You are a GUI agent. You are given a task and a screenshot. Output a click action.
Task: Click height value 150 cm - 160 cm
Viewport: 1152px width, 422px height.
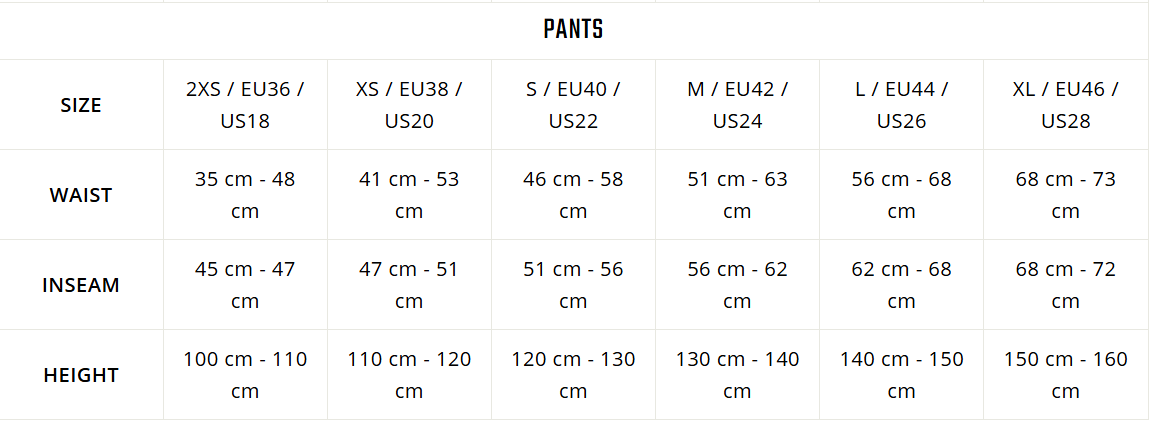tap(1065, 375)
